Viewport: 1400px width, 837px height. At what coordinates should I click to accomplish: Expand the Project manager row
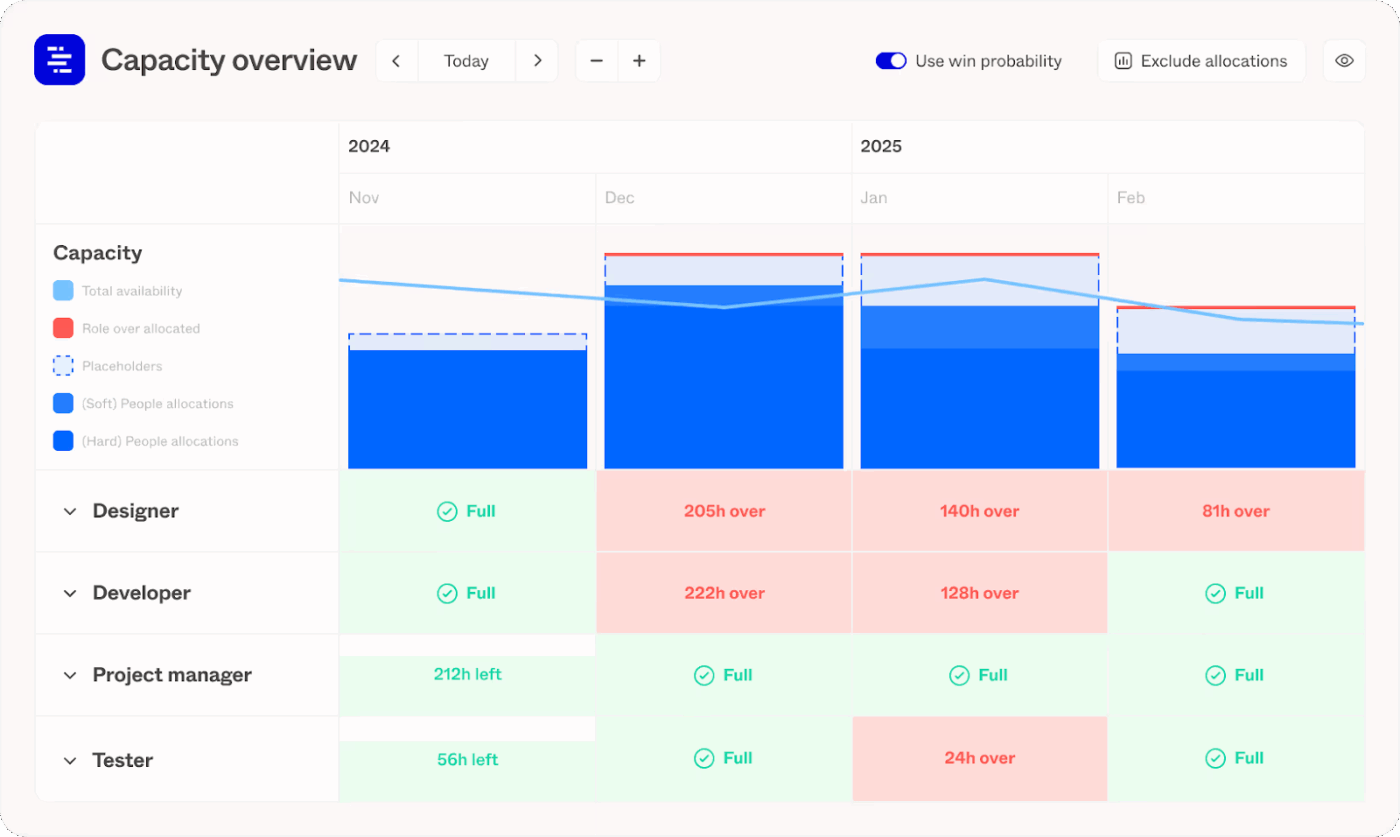pos(70,675)
